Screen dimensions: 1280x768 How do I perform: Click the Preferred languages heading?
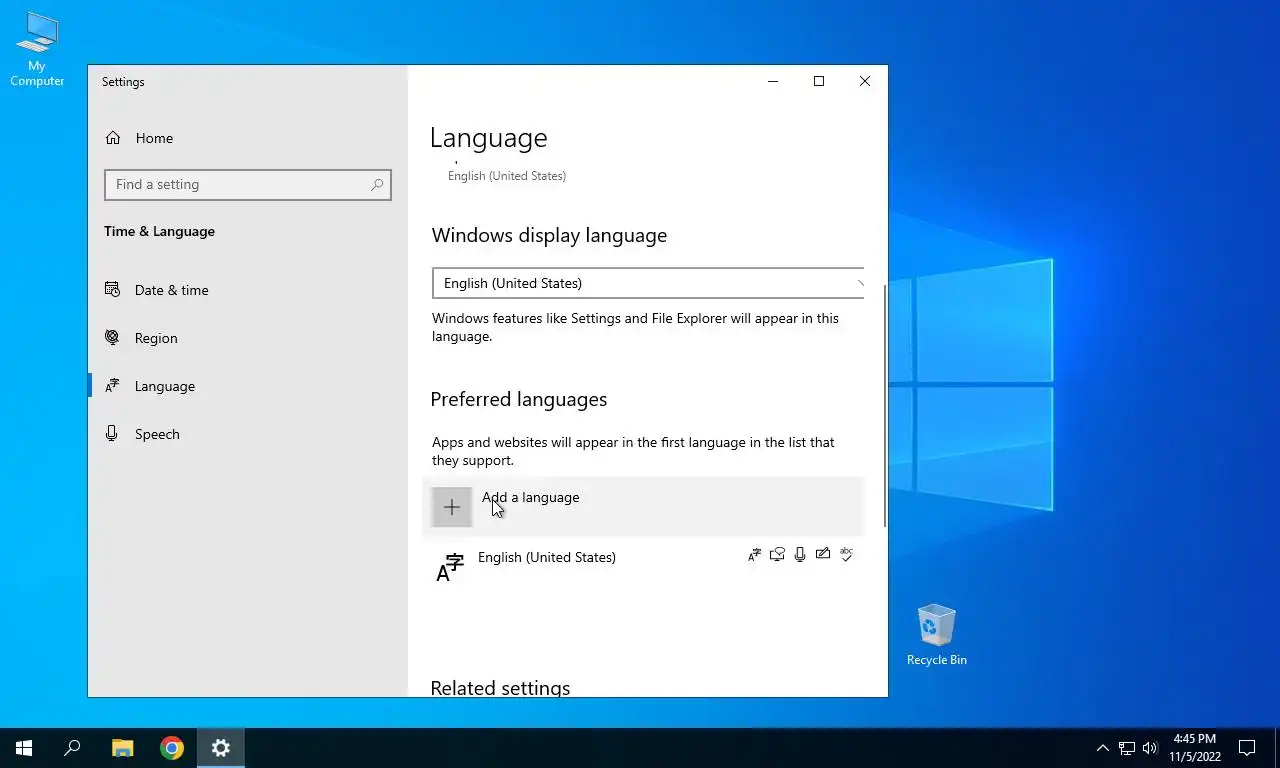519,399
